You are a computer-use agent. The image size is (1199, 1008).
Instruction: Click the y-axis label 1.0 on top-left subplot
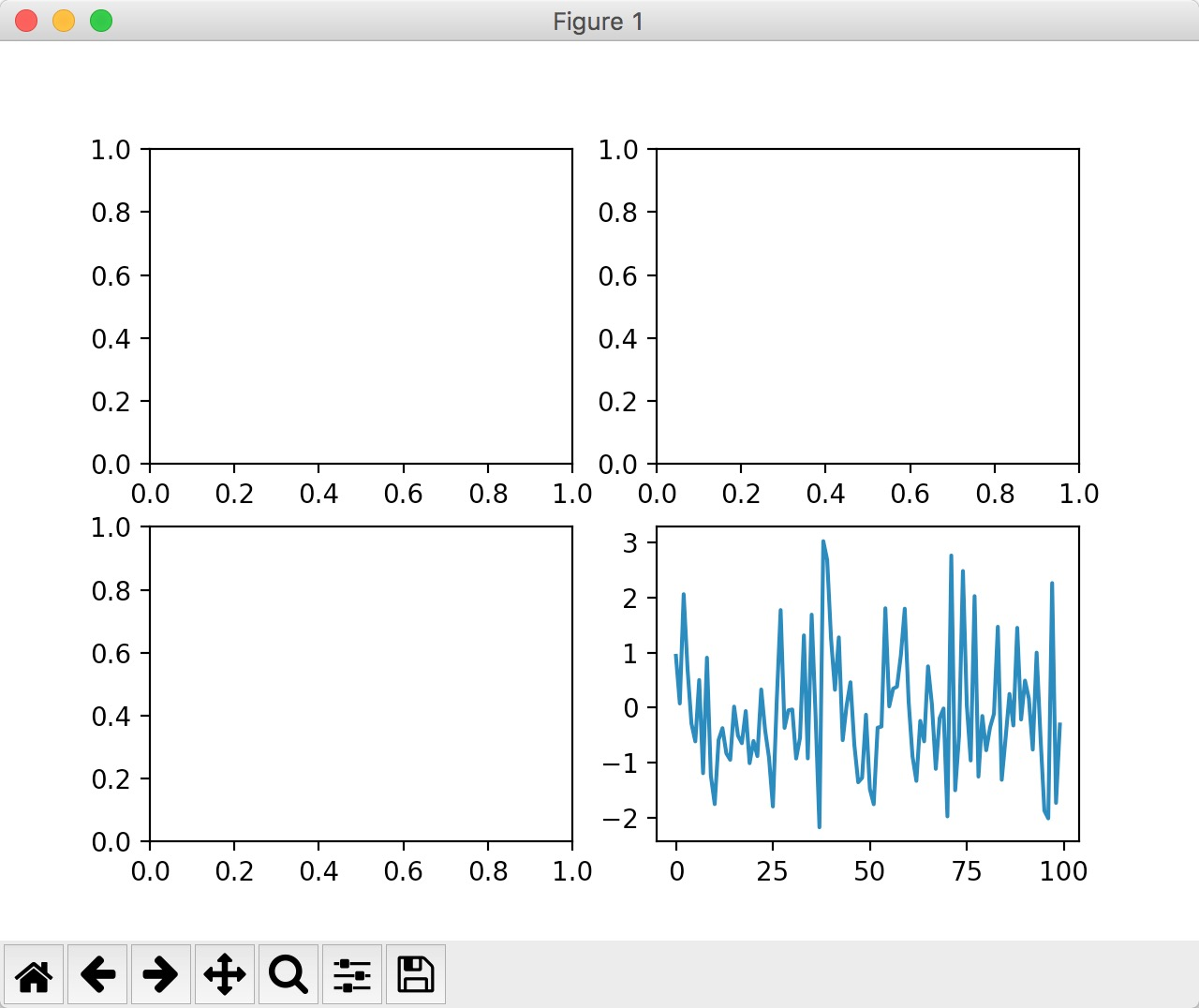pyautogui.click(x=111, y=149)
